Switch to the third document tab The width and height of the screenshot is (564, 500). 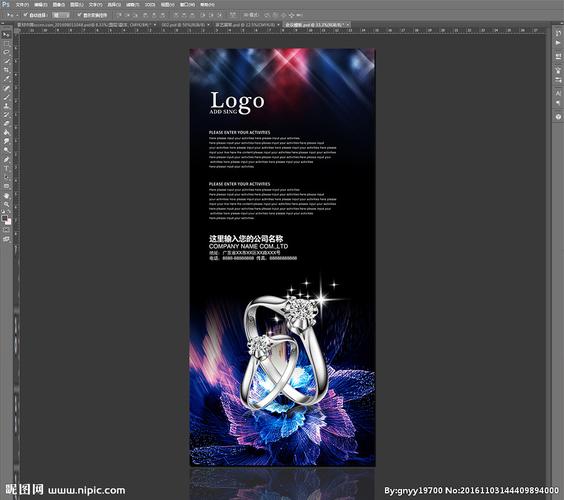(246, 24)
